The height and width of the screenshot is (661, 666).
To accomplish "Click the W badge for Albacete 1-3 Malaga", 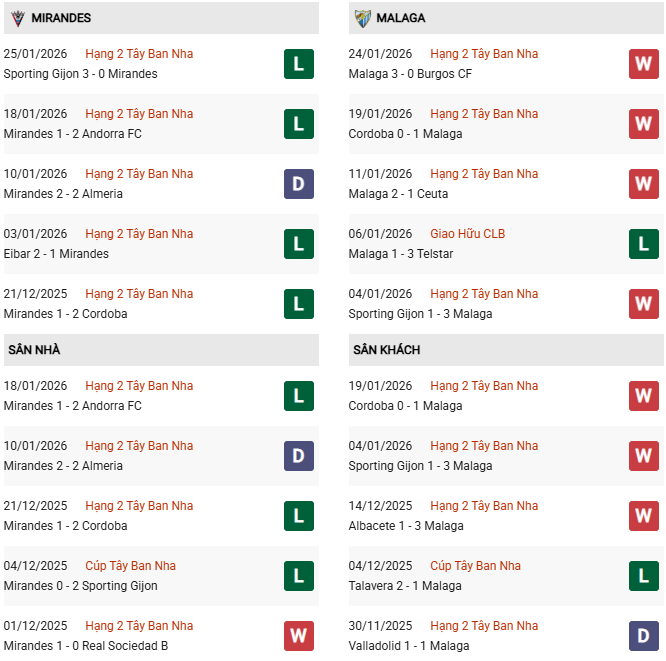I will point(643,516).
